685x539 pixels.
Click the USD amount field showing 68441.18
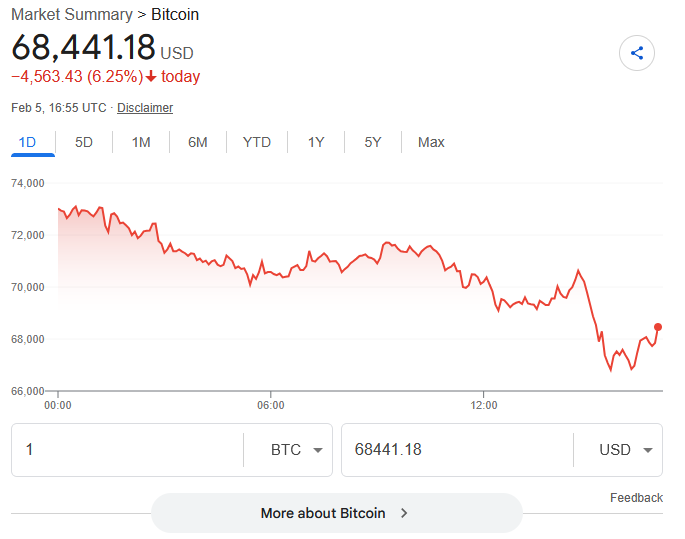point(457,449)
